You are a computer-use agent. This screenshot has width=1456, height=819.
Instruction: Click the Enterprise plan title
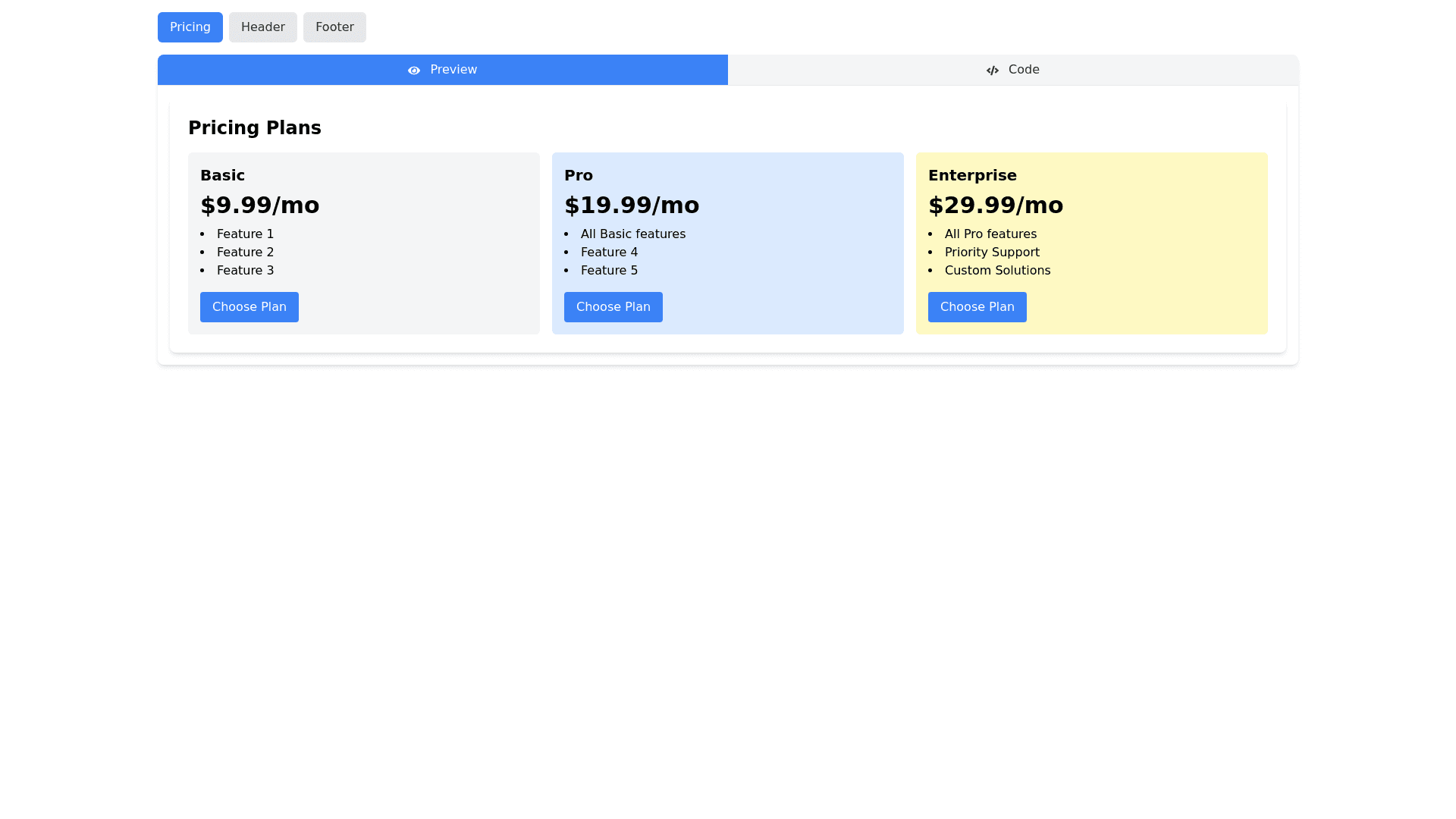coord(971,175)
